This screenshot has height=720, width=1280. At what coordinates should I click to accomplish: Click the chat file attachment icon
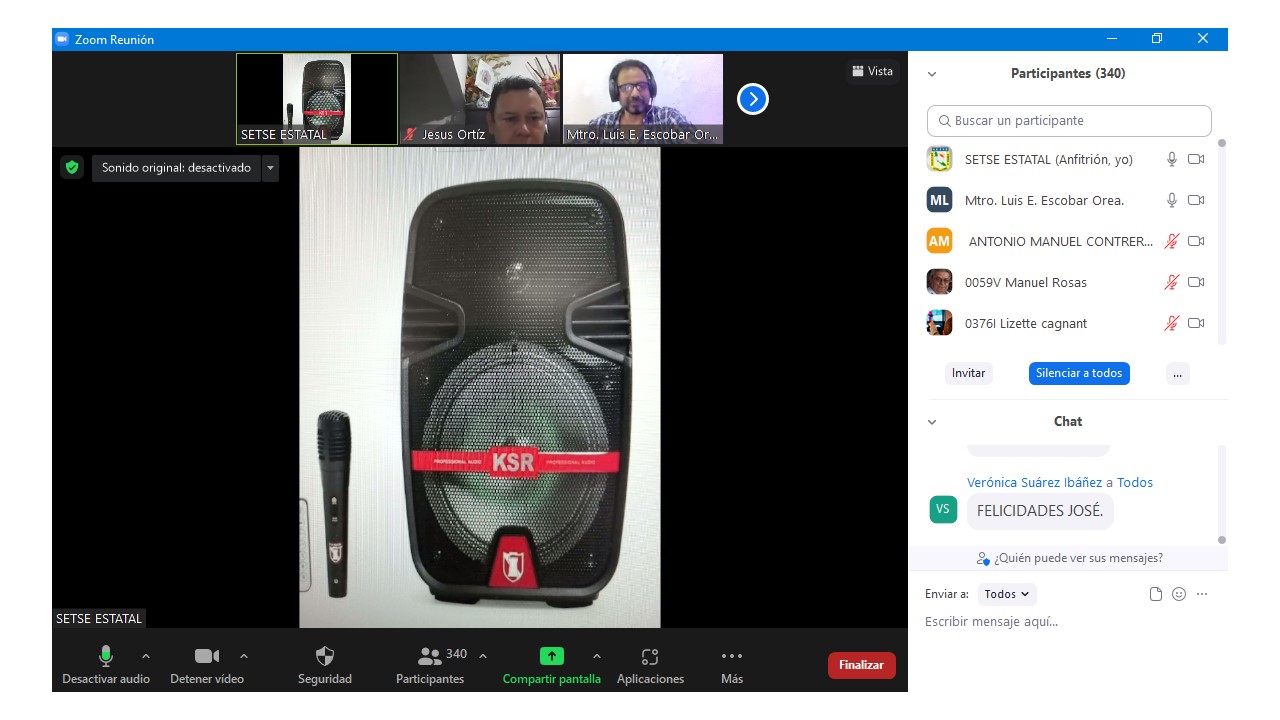pos(1156,594)
